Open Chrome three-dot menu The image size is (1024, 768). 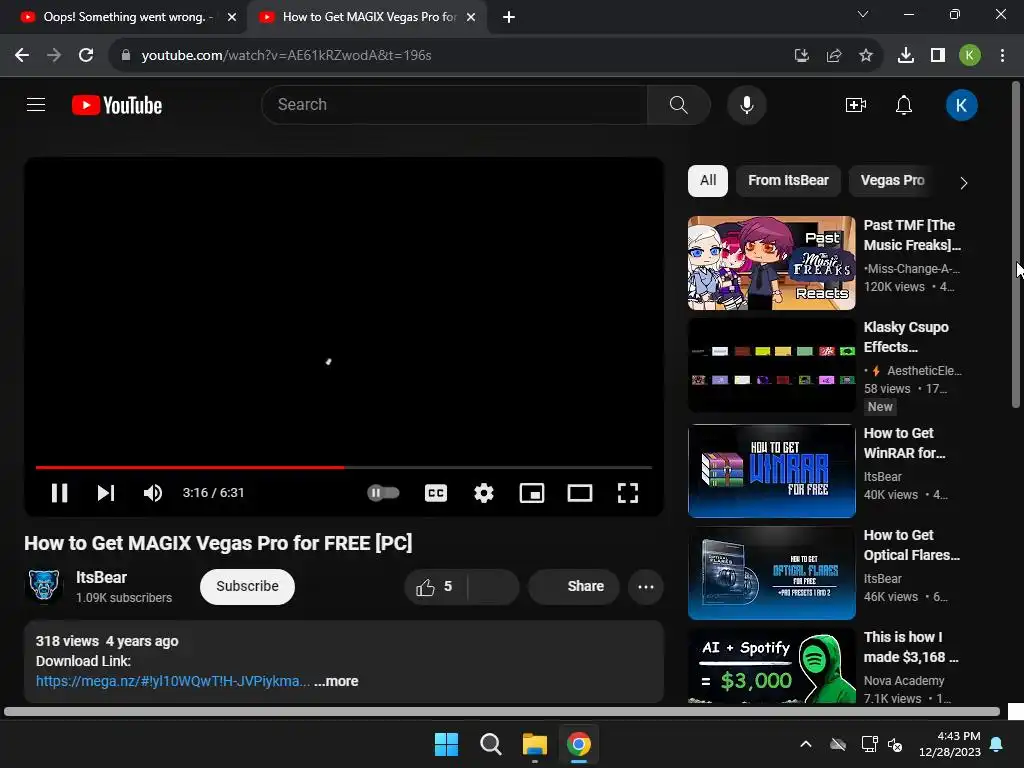click(1002, 56)
